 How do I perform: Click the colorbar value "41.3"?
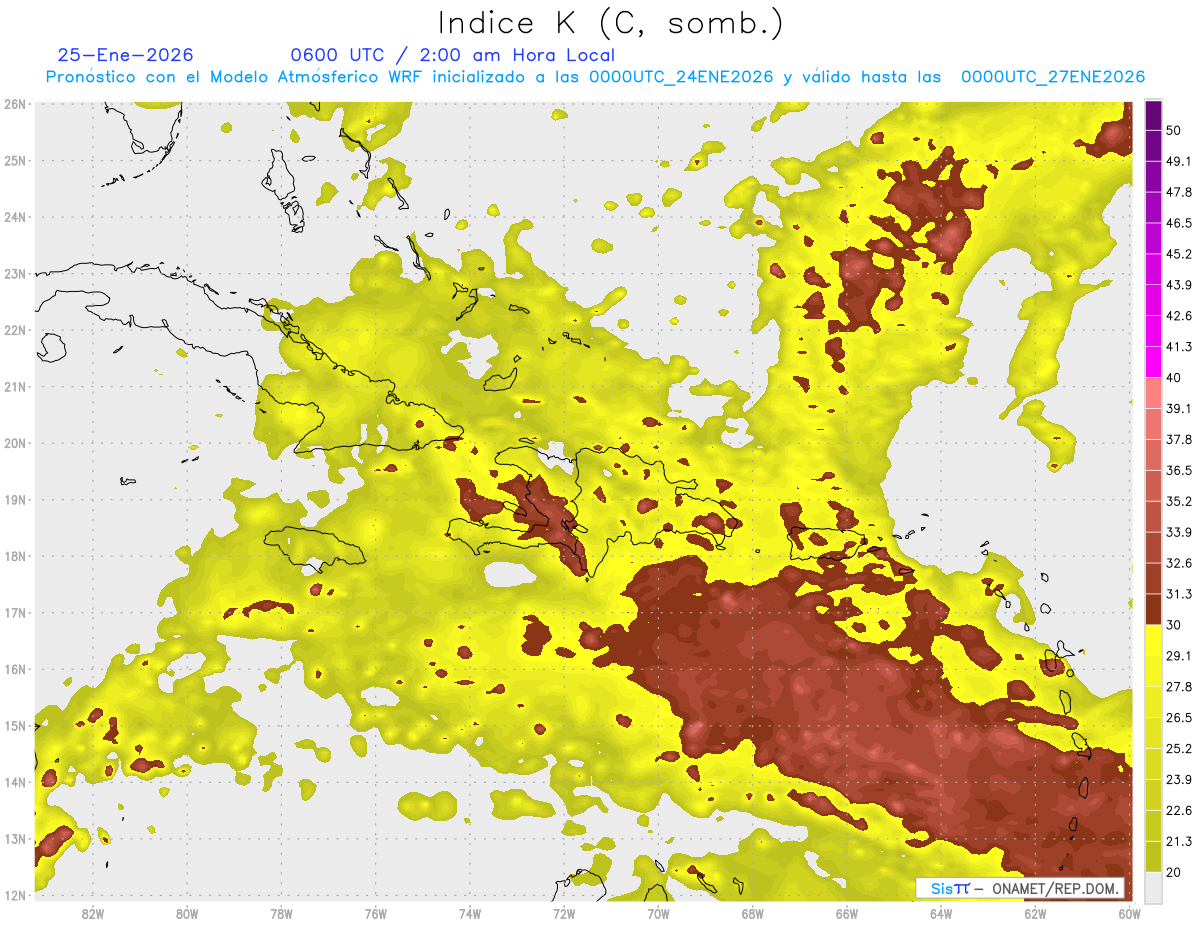(x=1179, y=347)
